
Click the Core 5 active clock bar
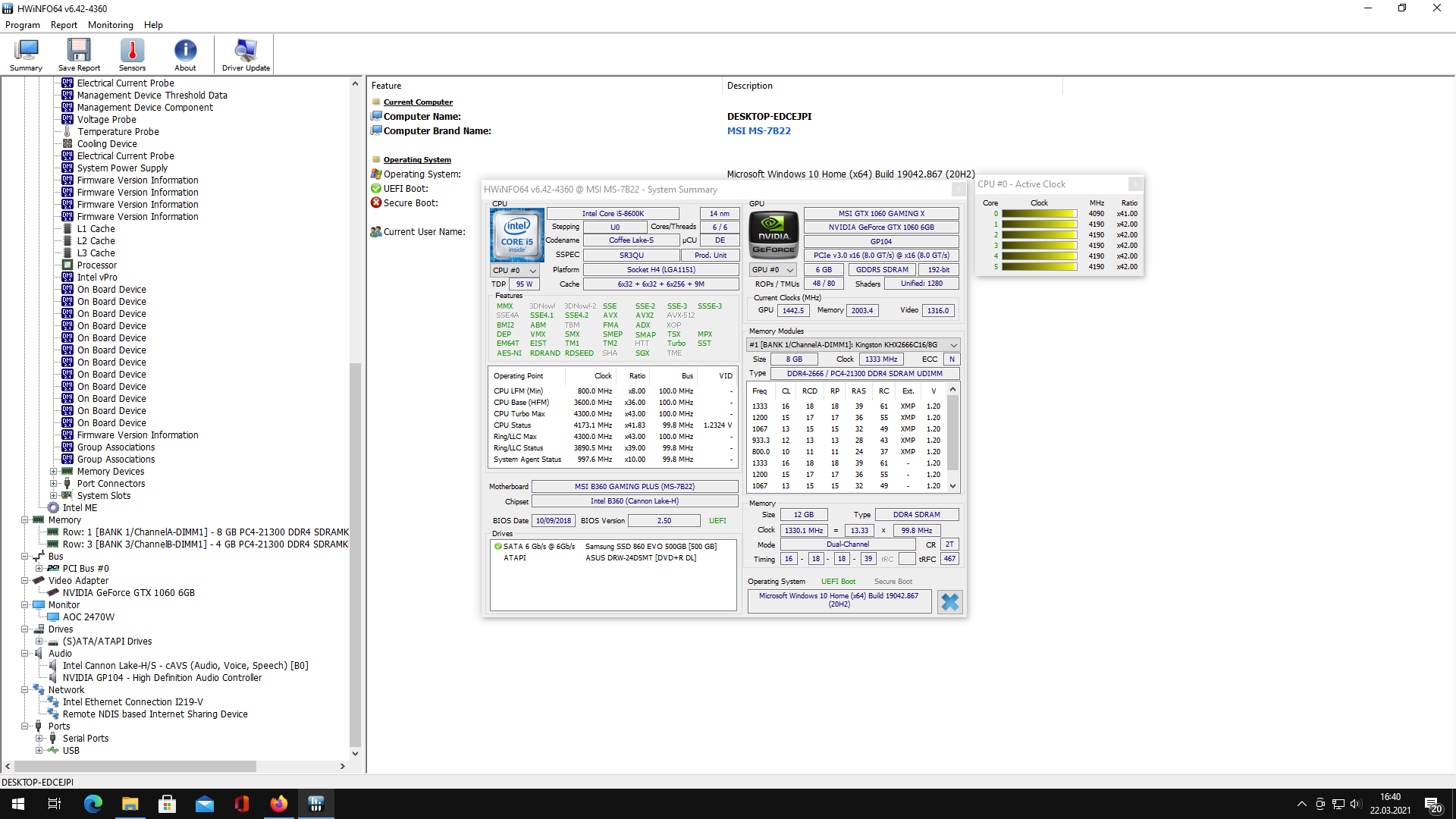tap(1039, 267)
